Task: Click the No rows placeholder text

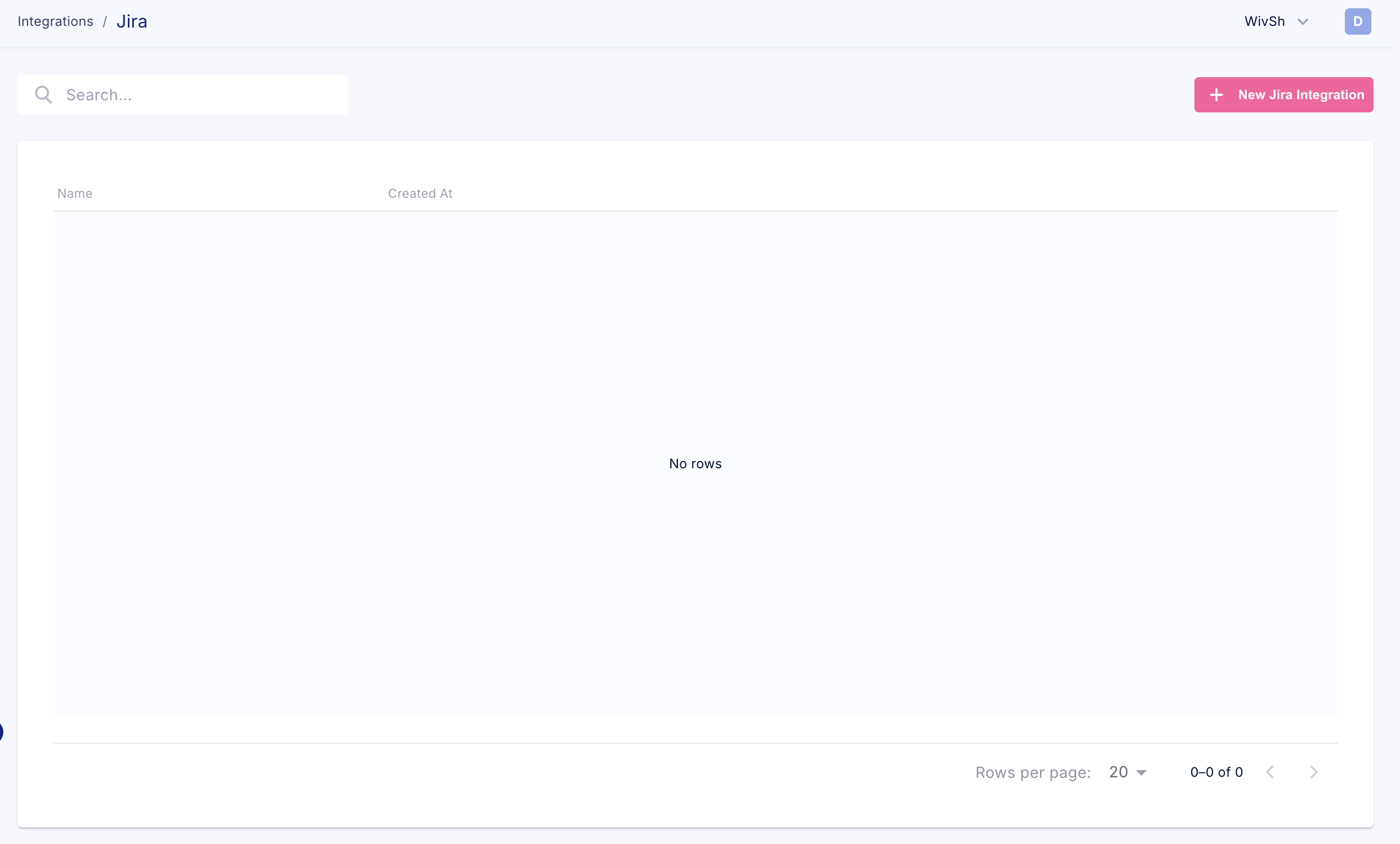Action: tap(695, 463)
